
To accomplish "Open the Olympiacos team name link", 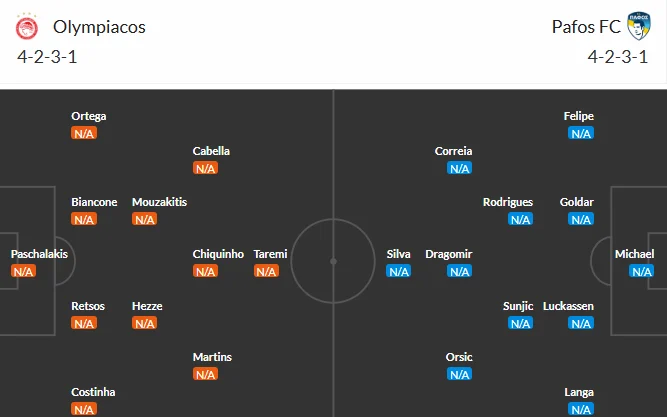I will (x=99, y=27).
